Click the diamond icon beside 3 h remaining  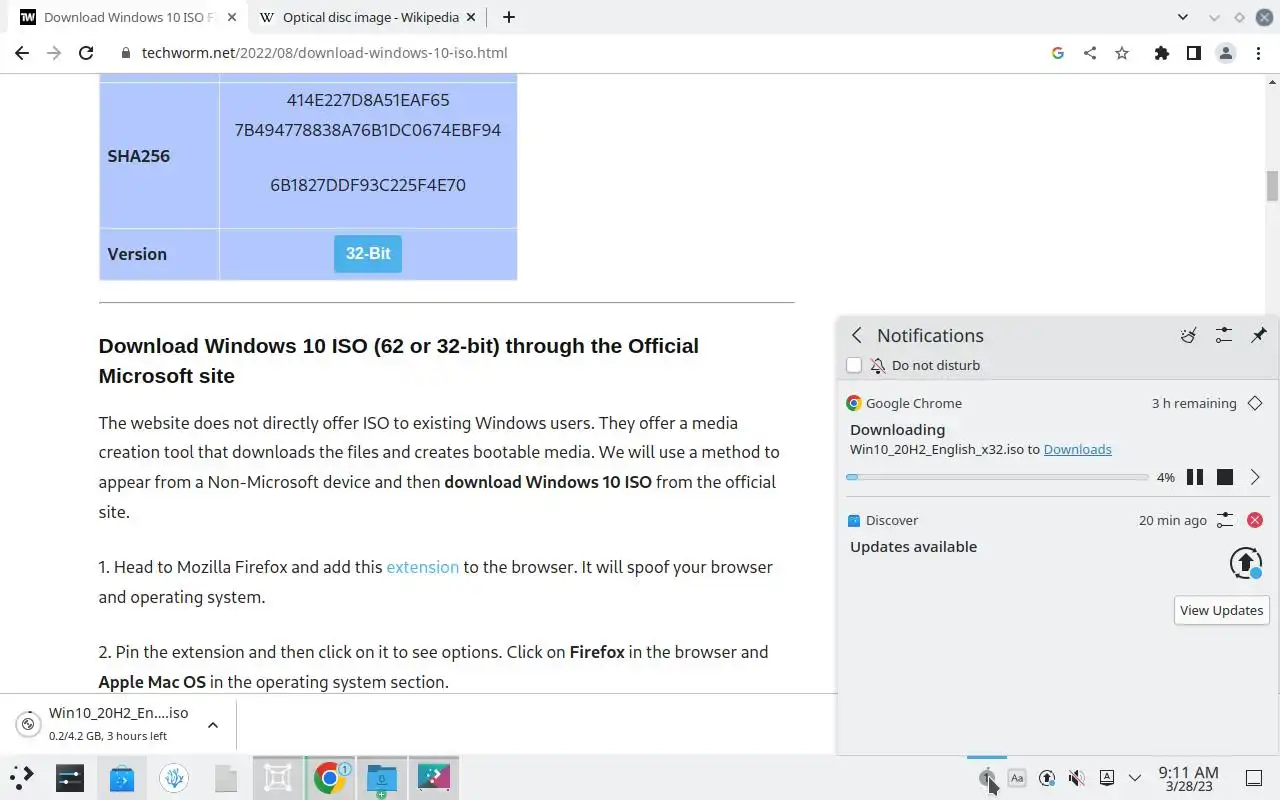(x=1255, y=403)
